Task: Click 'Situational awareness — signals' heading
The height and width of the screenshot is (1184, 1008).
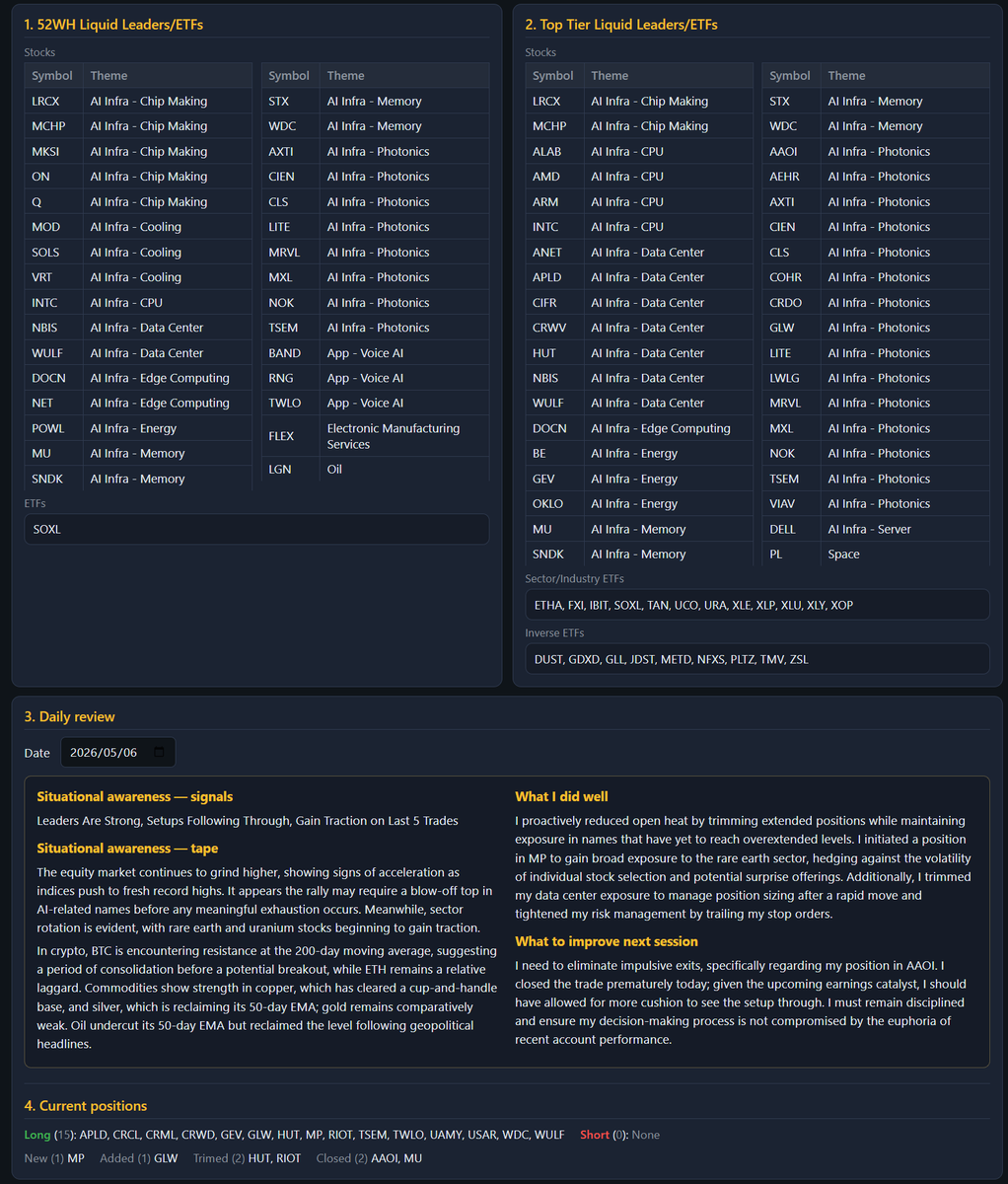Action: click(x=135, y=796)
